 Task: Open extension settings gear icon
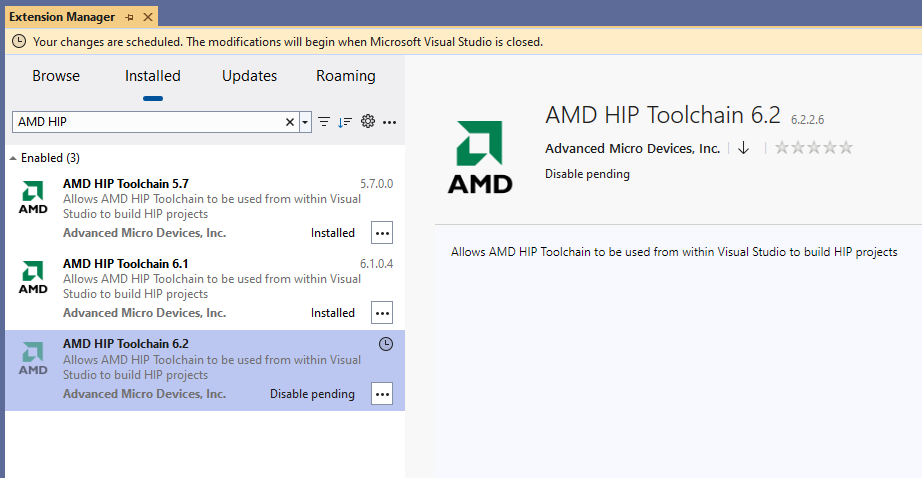pos(368,122)
